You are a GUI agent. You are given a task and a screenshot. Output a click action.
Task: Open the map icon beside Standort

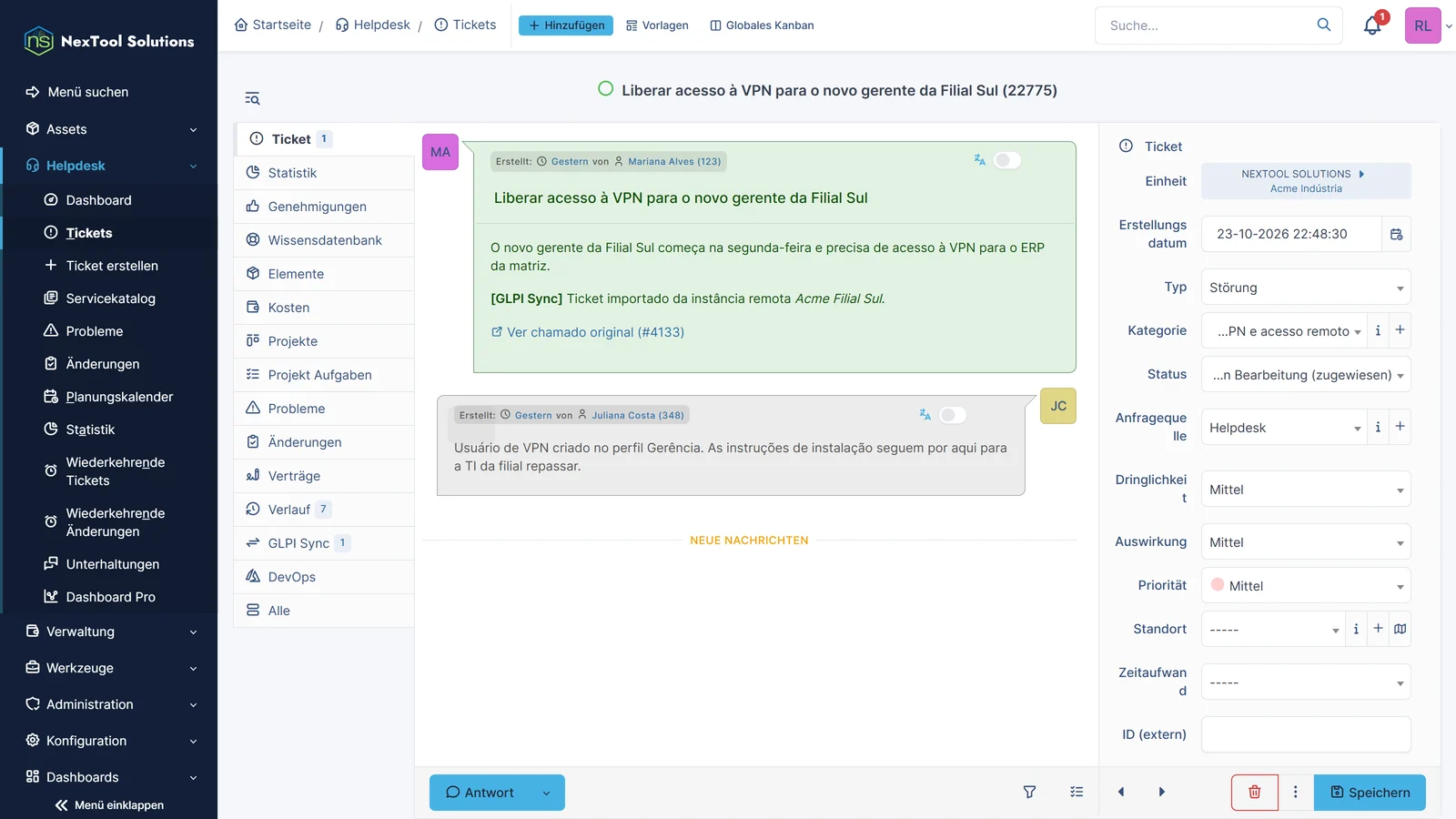tap(1400, 629)
